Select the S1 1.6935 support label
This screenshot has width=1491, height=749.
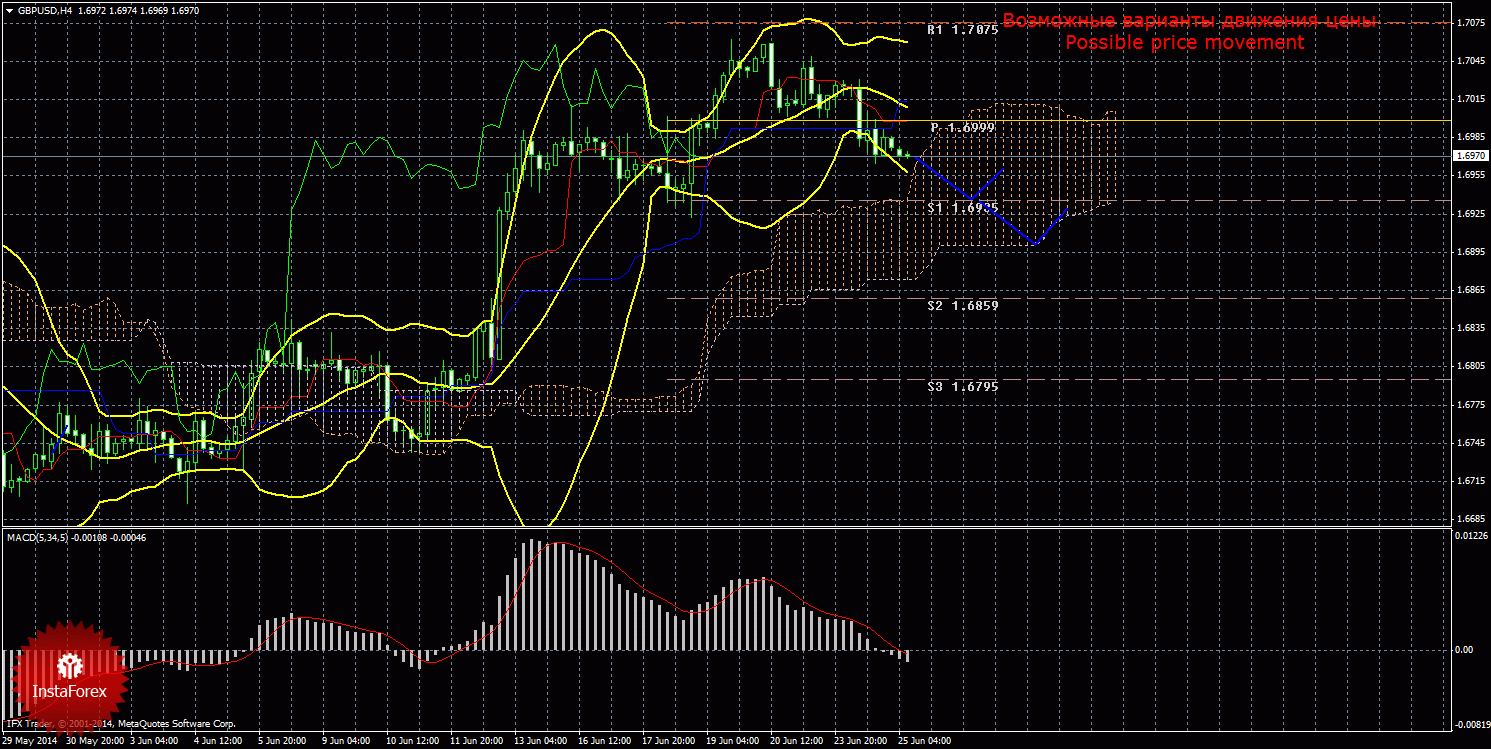(x=962, y=207)
